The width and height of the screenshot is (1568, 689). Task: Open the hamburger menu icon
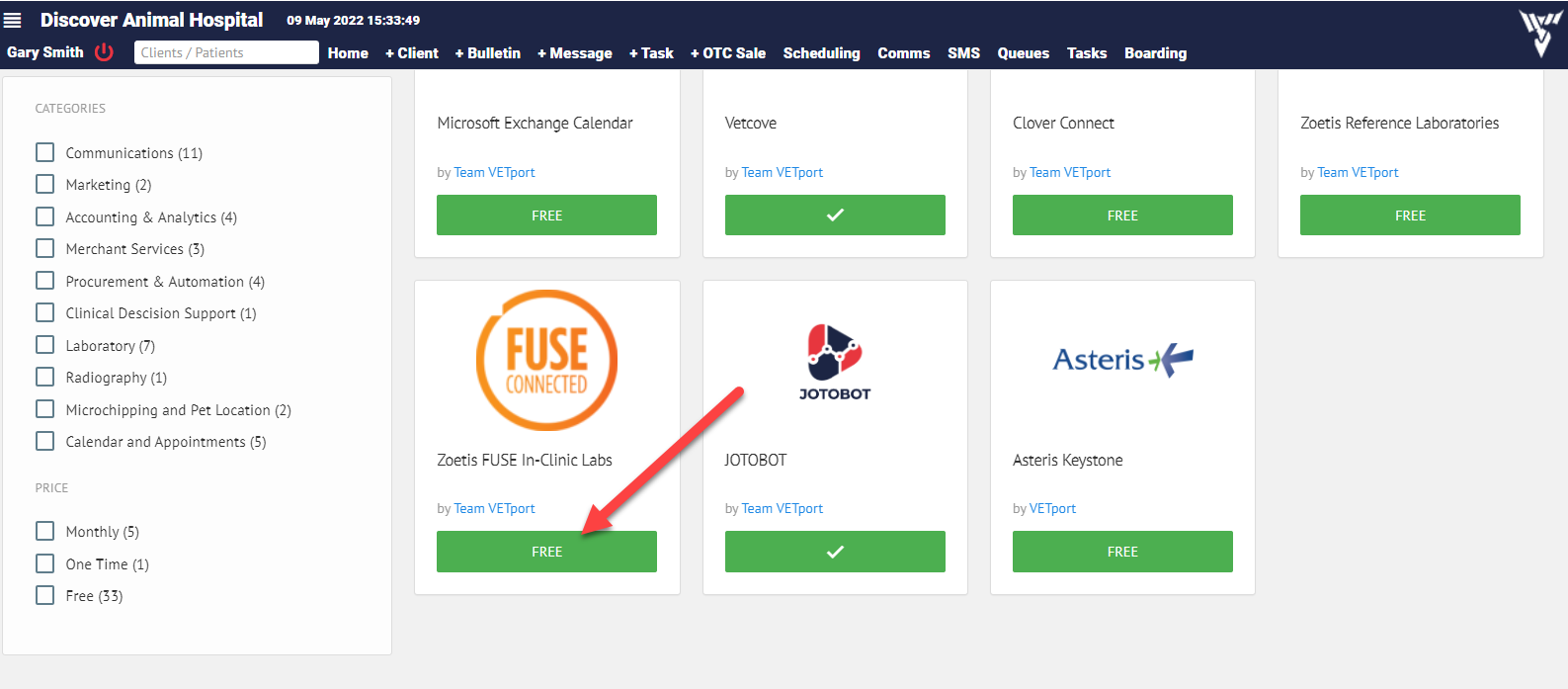pos(13,20)
